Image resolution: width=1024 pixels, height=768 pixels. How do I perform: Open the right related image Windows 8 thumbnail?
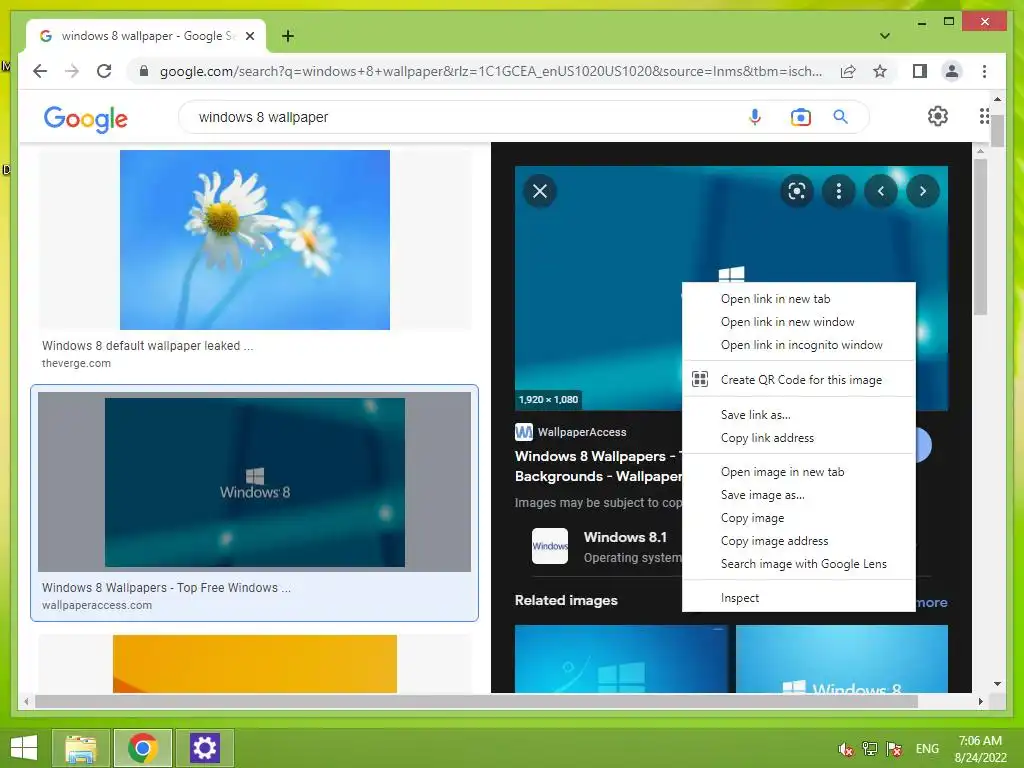(x=842, y=658)
